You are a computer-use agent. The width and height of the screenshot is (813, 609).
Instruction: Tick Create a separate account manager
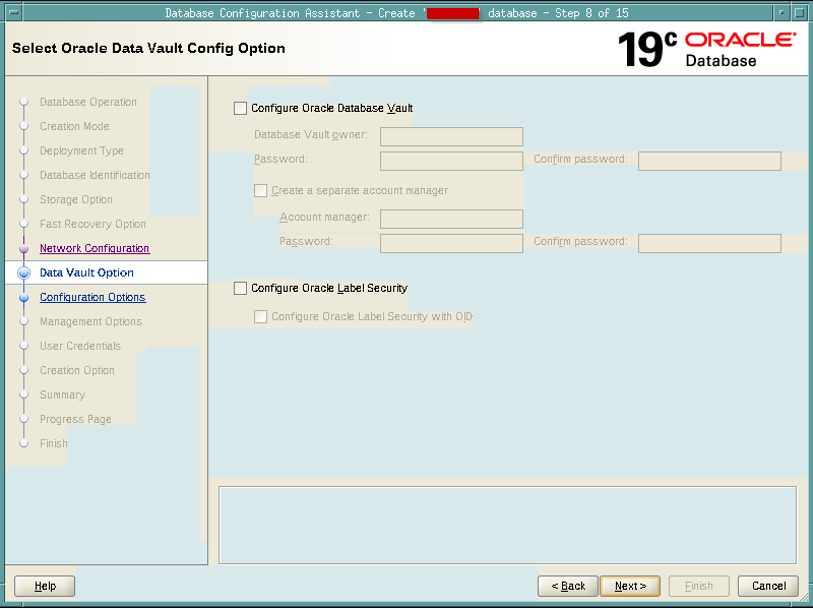tap(260, 191)
